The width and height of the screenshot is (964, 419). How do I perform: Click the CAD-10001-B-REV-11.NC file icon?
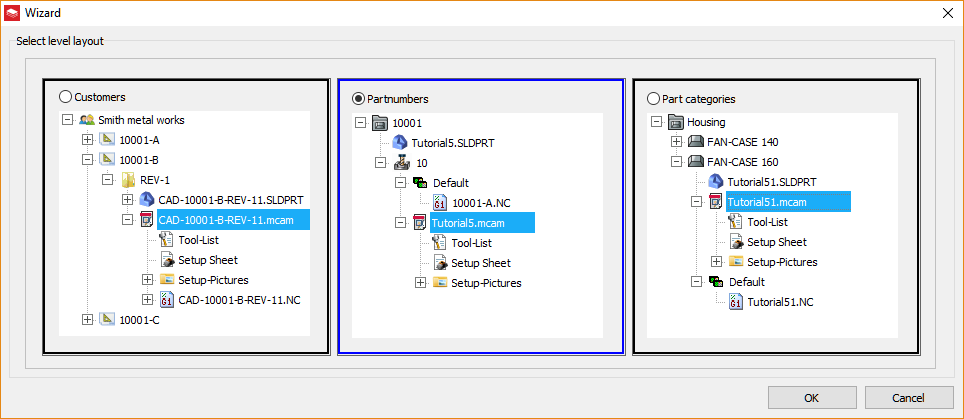[x=166, y=299]
